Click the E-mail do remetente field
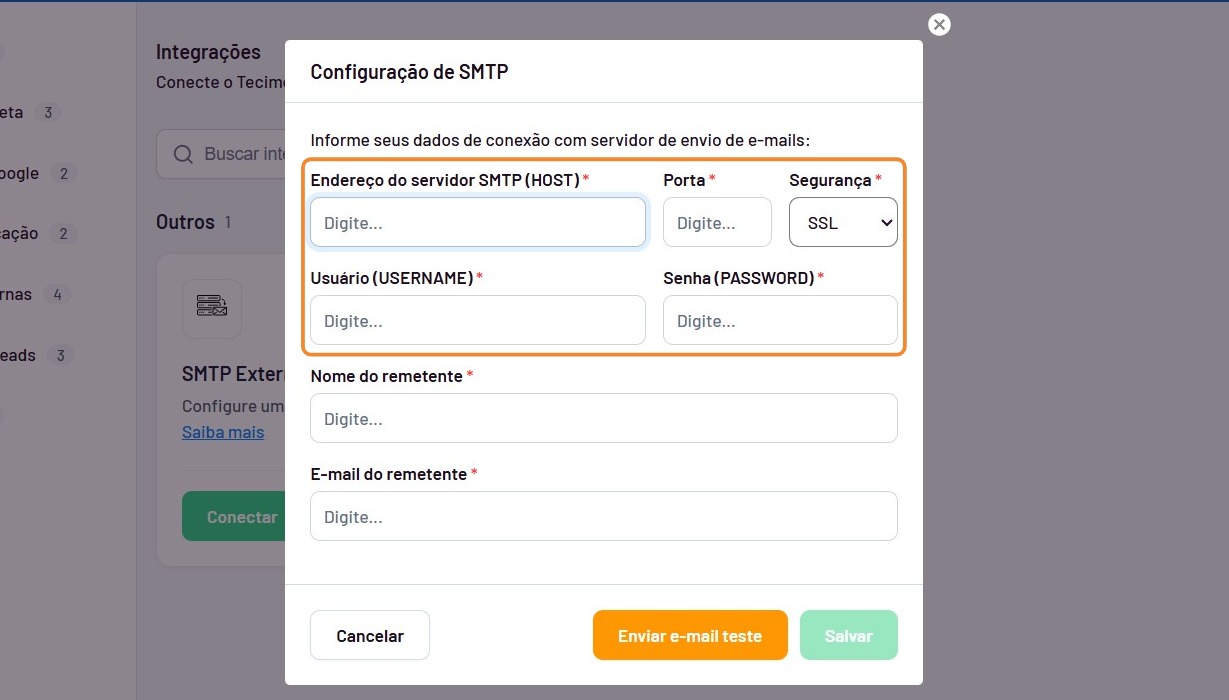1229x700 pixels. pos(604,516)
